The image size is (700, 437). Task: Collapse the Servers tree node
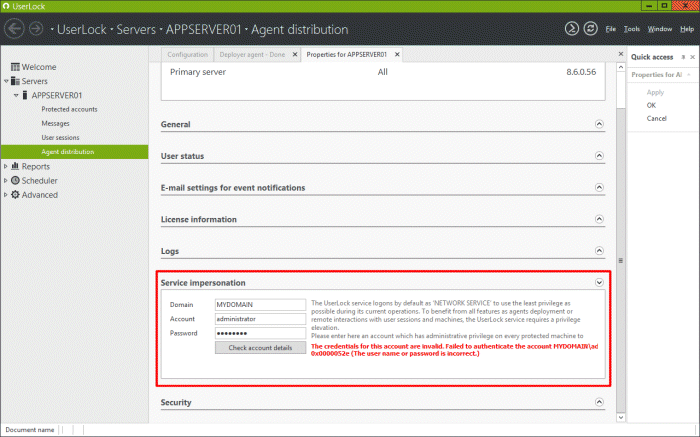pos(6,81)
